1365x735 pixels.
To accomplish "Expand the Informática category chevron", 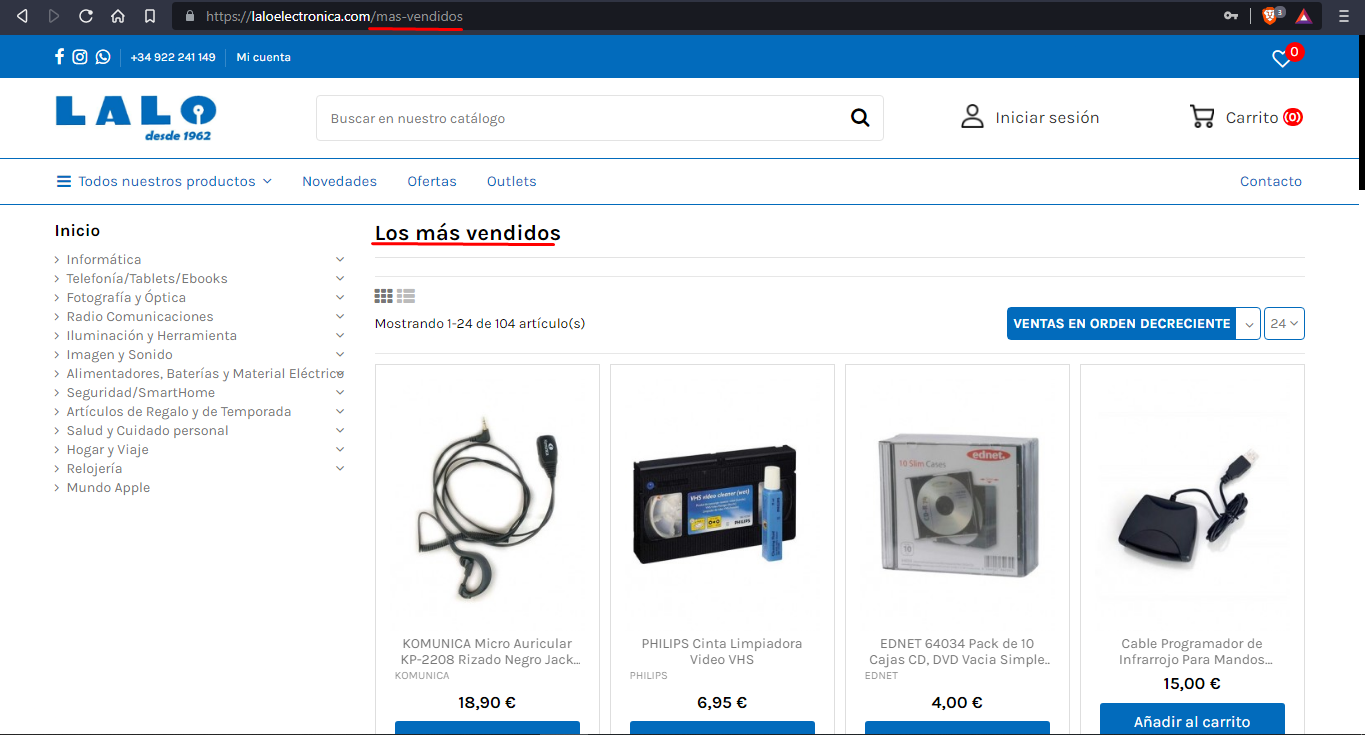I will [x=340, y=259].
